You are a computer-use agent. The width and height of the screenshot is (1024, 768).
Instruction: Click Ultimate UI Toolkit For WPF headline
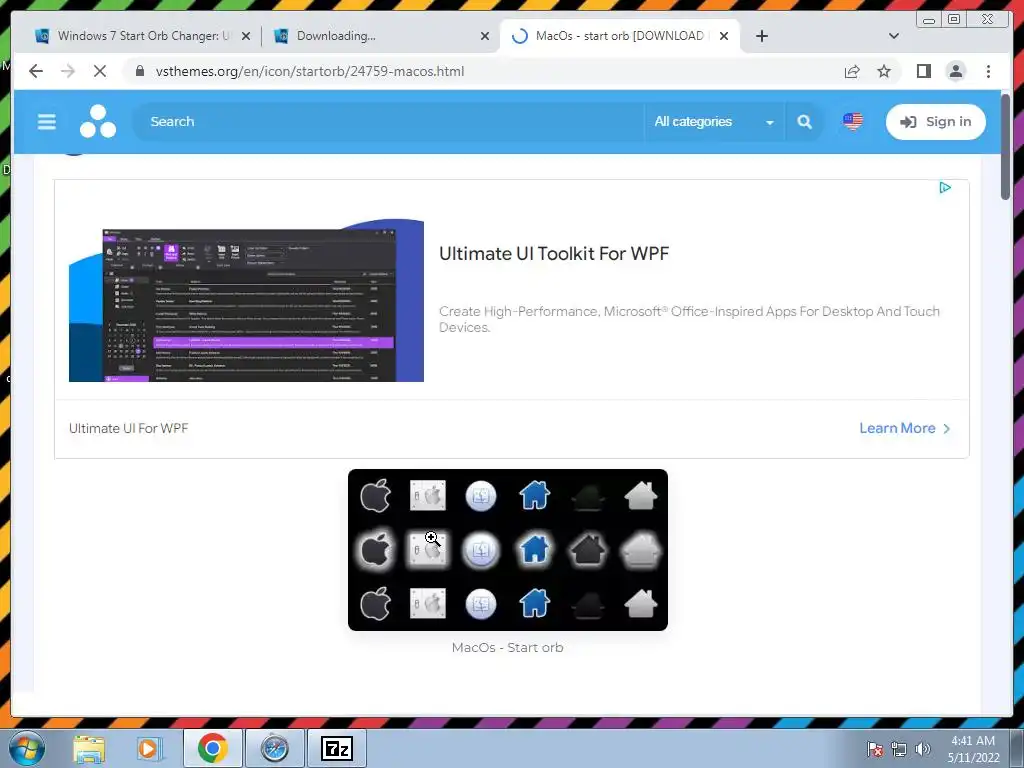pyautogui.click(x=554, y=253)
